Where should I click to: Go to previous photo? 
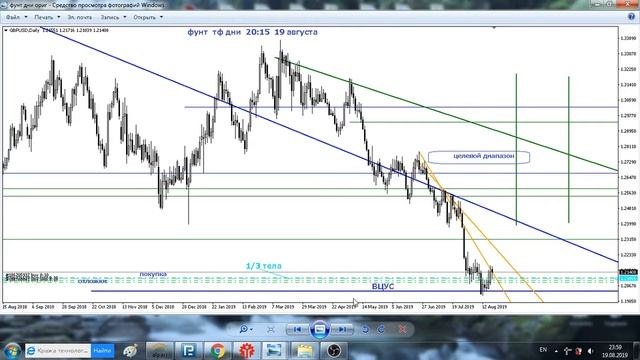pyautogui.click(x=298, y=329)
